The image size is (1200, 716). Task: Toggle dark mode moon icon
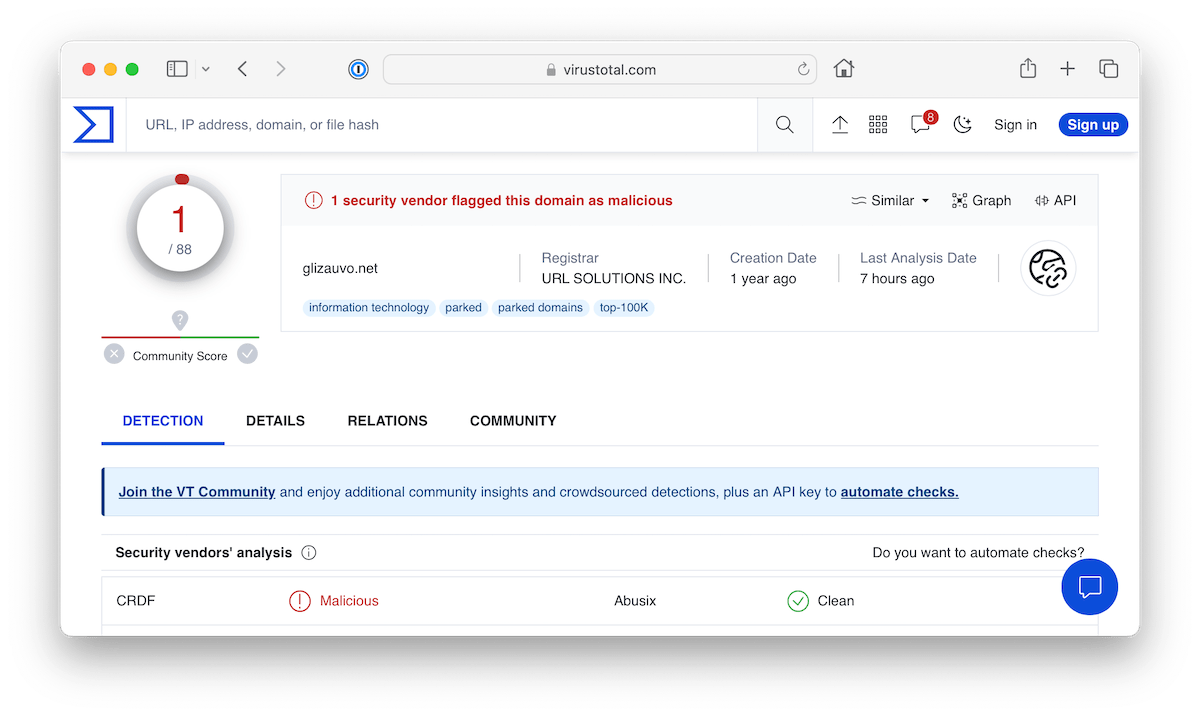pos(962,125)
